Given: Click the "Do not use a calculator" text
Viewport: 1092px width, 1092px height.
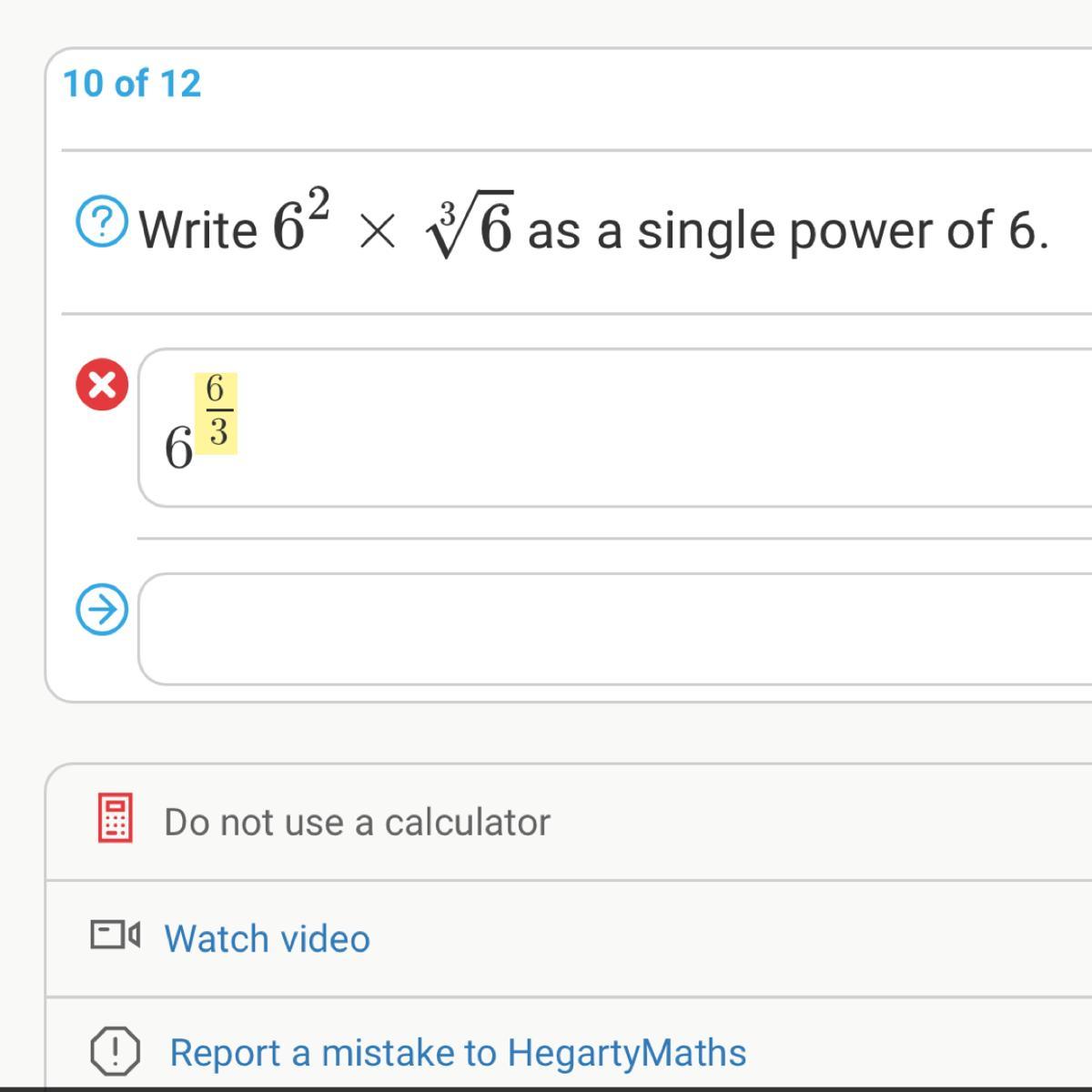Looking at the screenshot, I should tap(357, 822).
